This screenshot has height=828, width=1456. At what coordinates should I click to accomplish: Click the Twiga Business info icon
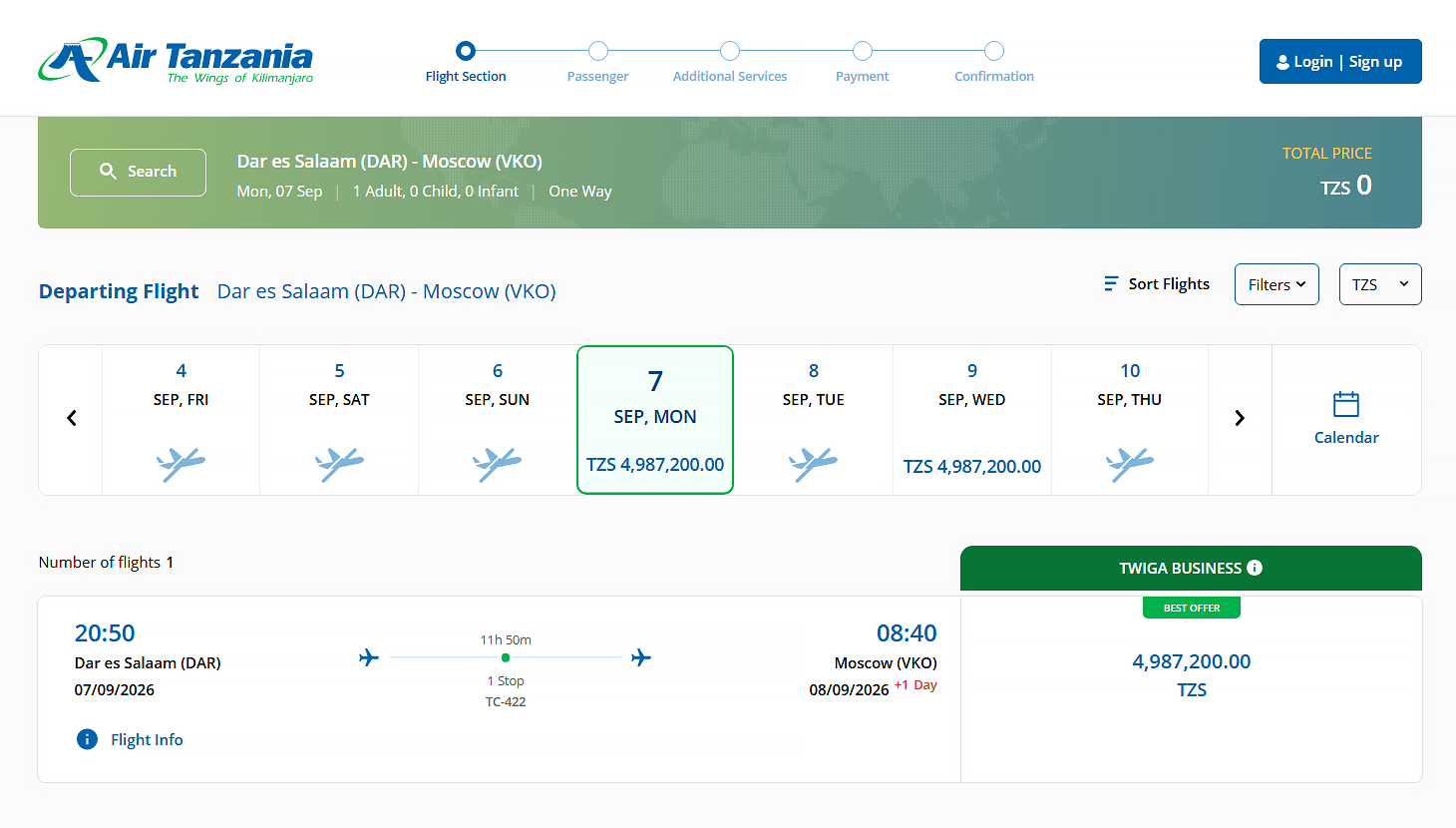coord(1255,568)
